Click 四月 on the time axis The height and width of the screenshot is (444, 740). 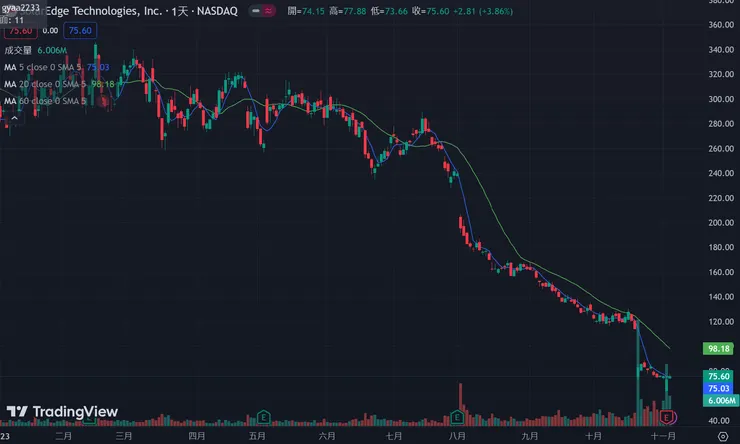tap(197, 436)
